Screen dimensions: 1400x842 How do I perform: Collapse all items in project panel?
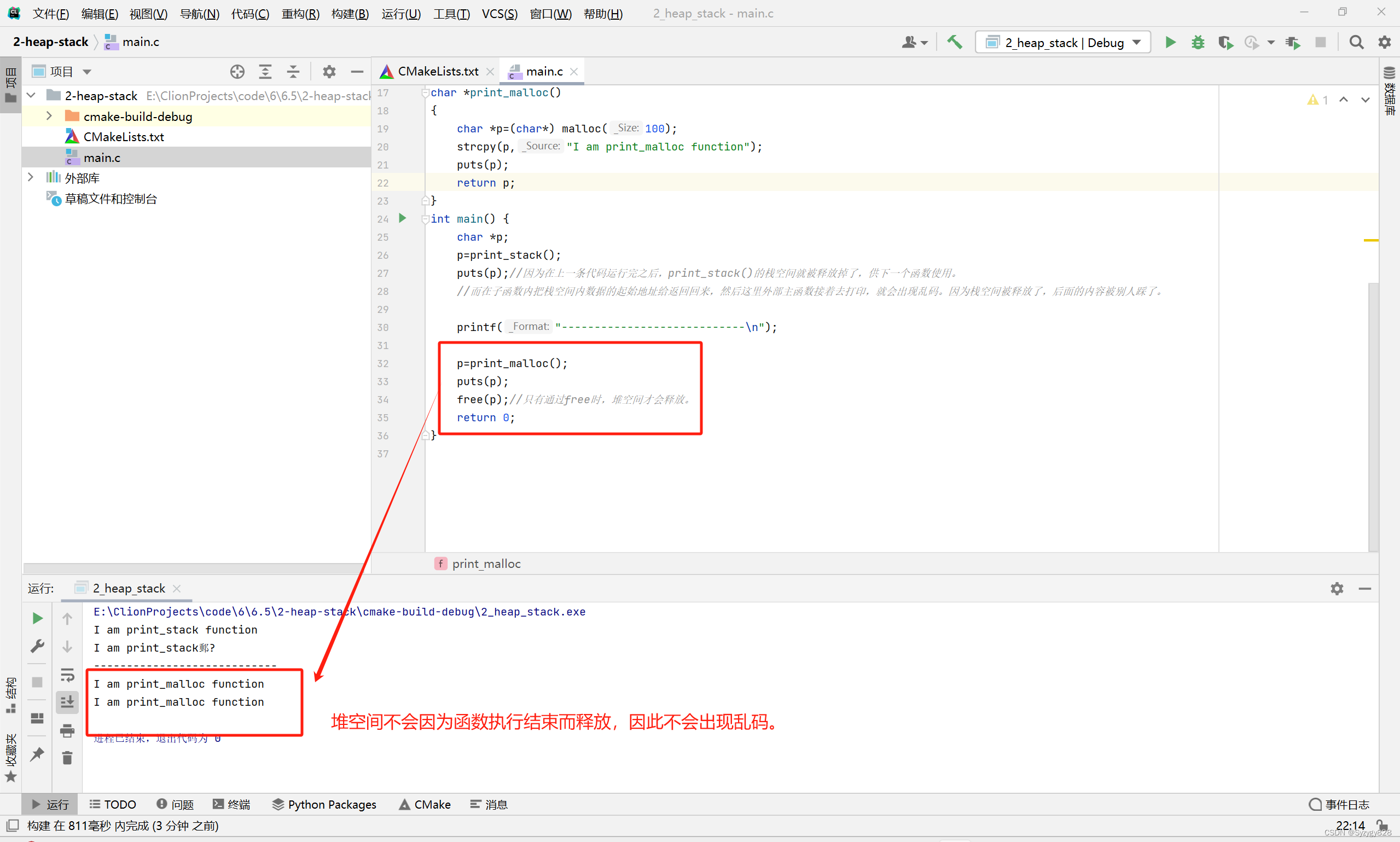(293, 72)
